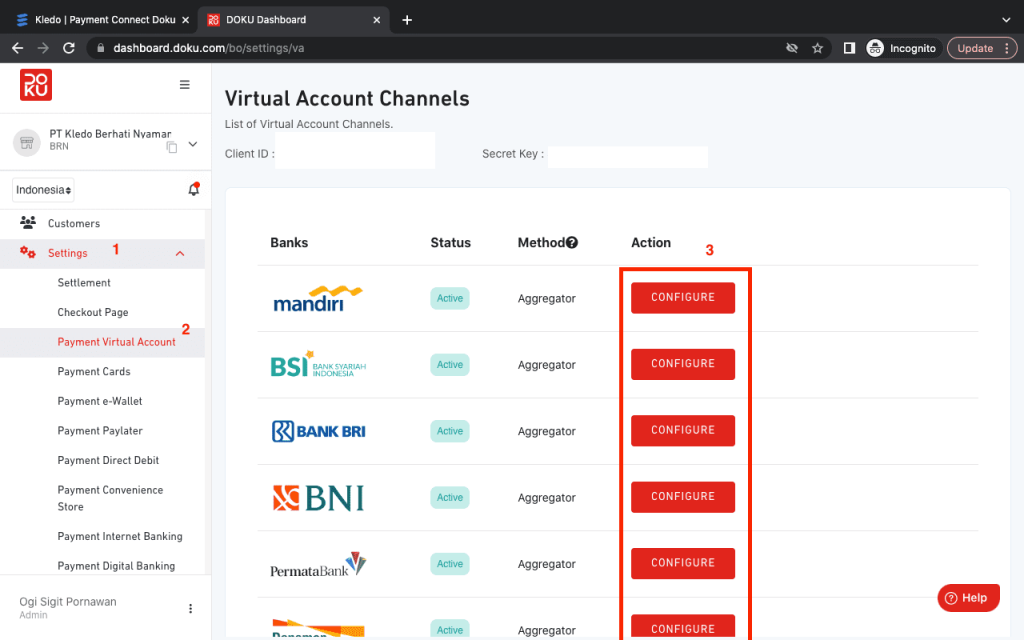Click the Active status badge for Mandiri
1024x640 pixels.
450,298
